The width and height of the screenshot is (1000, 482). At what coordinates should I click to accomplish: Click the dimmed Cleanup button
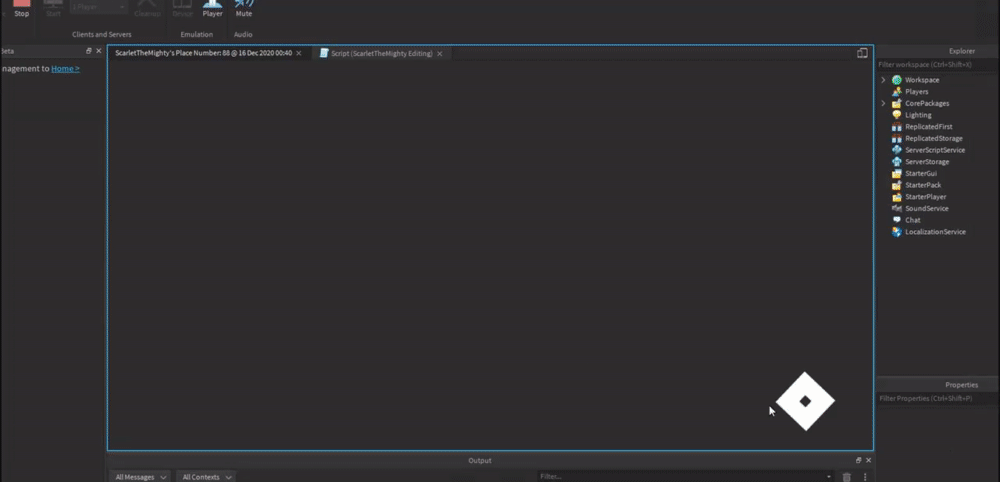click(x=147, y=9)
